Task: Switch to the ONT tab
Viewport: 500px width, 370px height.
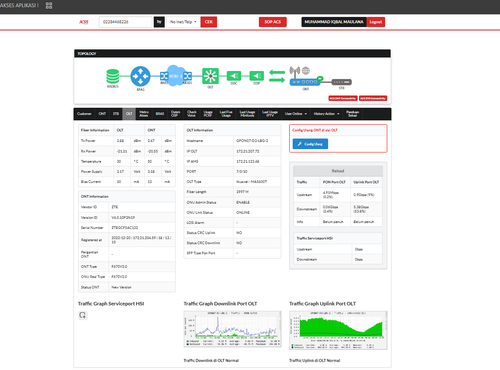Action: pyautogui.click(x=102, y=114)
